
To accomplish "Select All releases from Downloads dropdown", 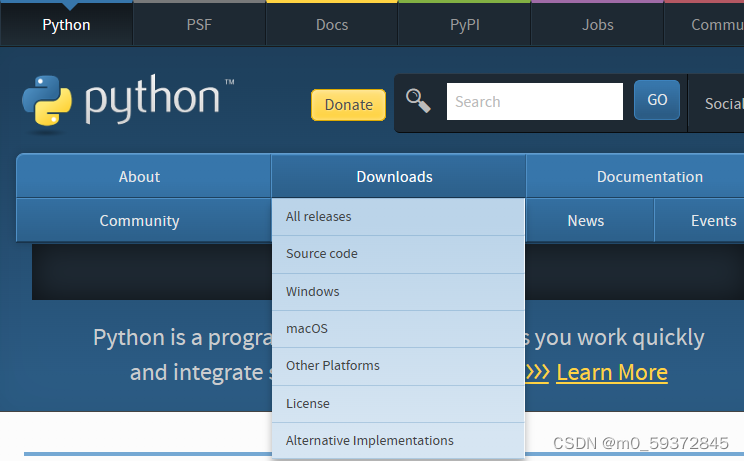I will [x=398, y=217].
